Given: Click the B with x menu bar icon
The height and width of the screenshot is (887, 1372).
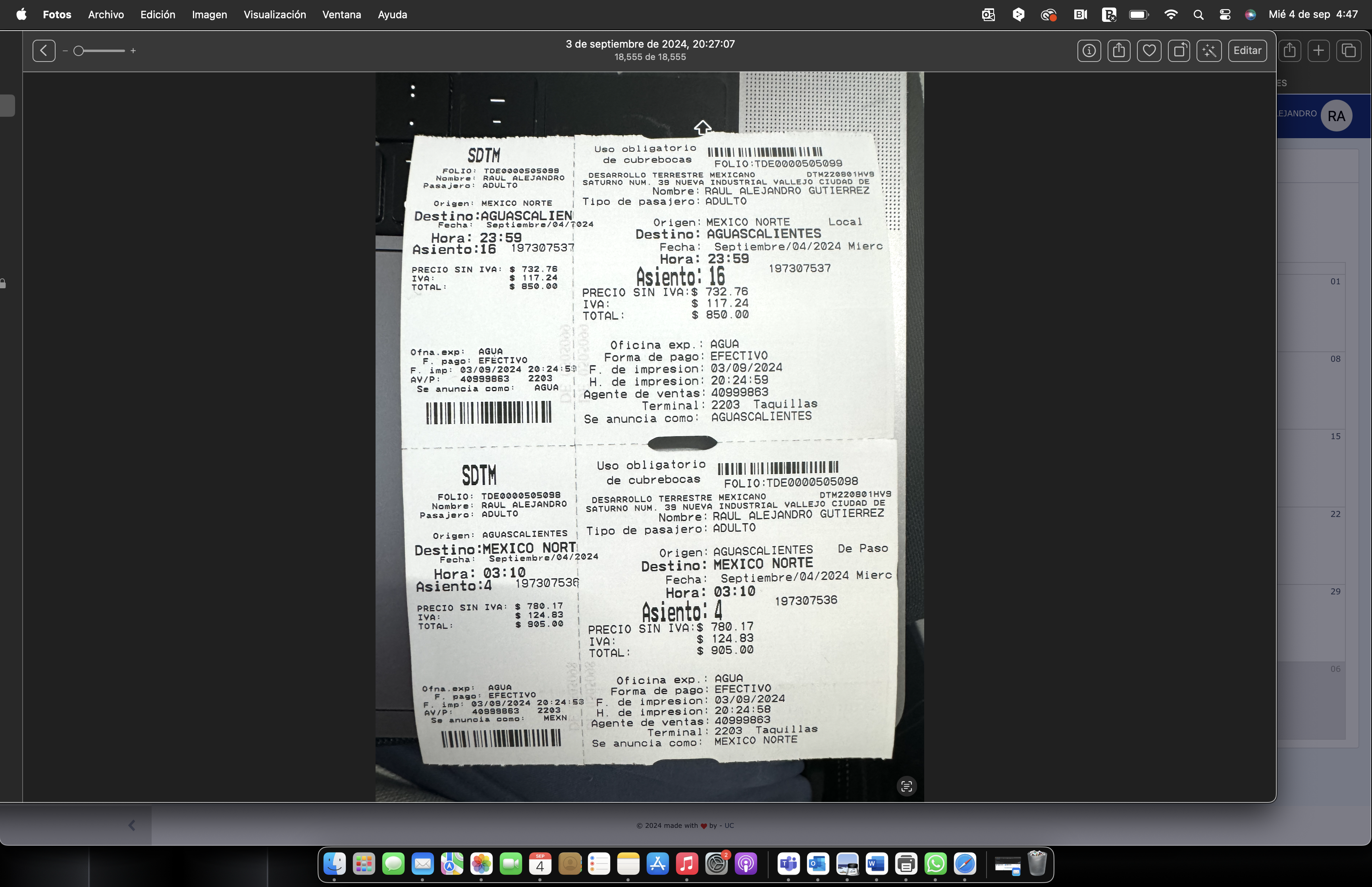Looking at the screenshot, I should click(1109, 15).
